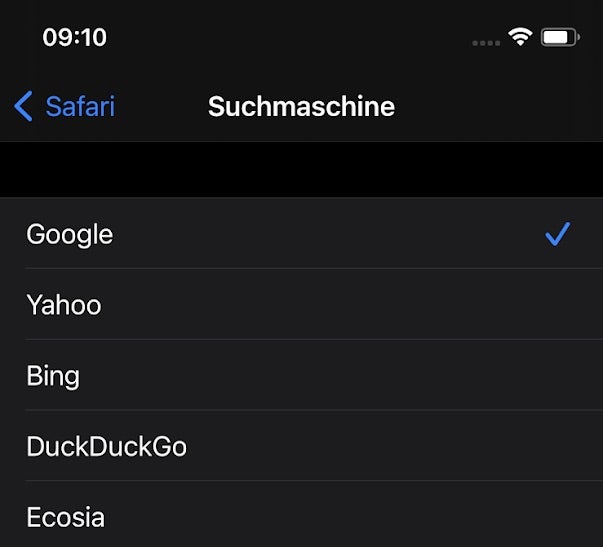The image size is (603, 547).
Task: Tap the empty checkmark area of Ecosia row
Action: (x=557, y=517)
